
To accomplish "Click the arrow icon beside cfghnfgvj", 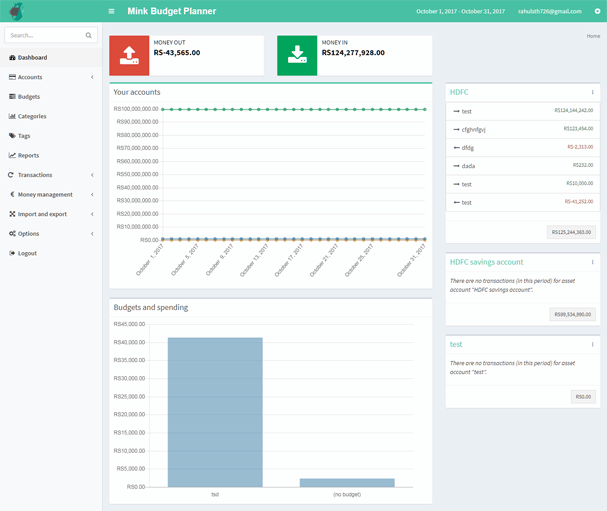I will point(456,129).
